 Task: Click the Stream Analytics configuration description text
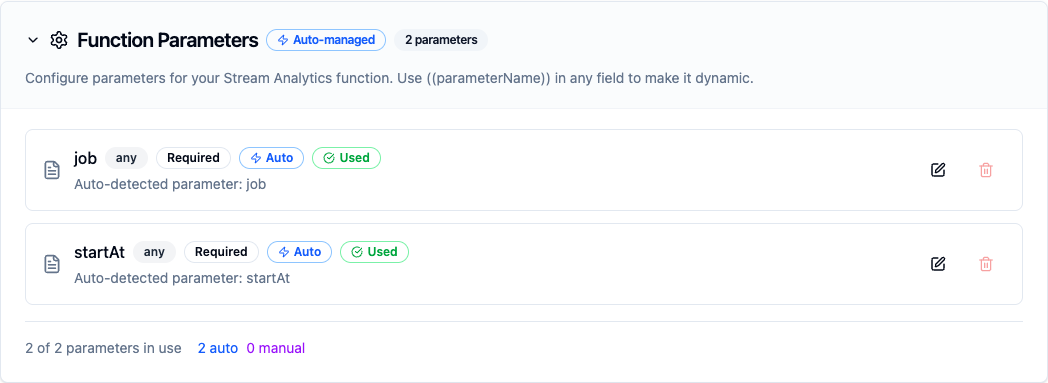(390, 78)
